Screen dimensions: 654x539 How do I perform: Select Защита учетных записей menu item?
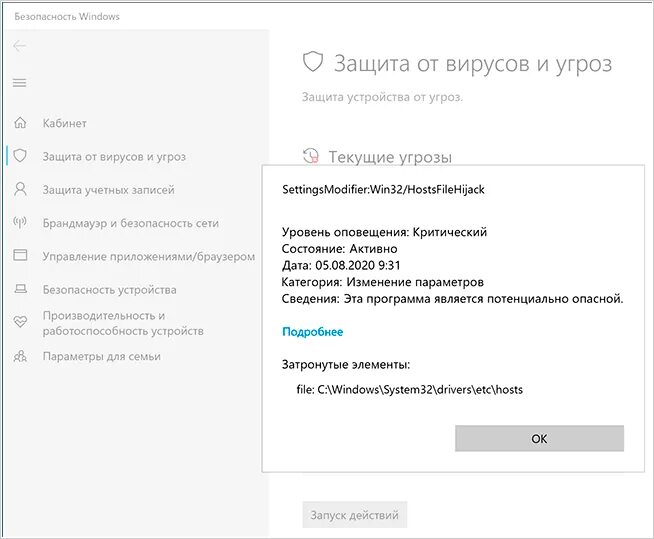pyautogui.click(x=108, y=190)
